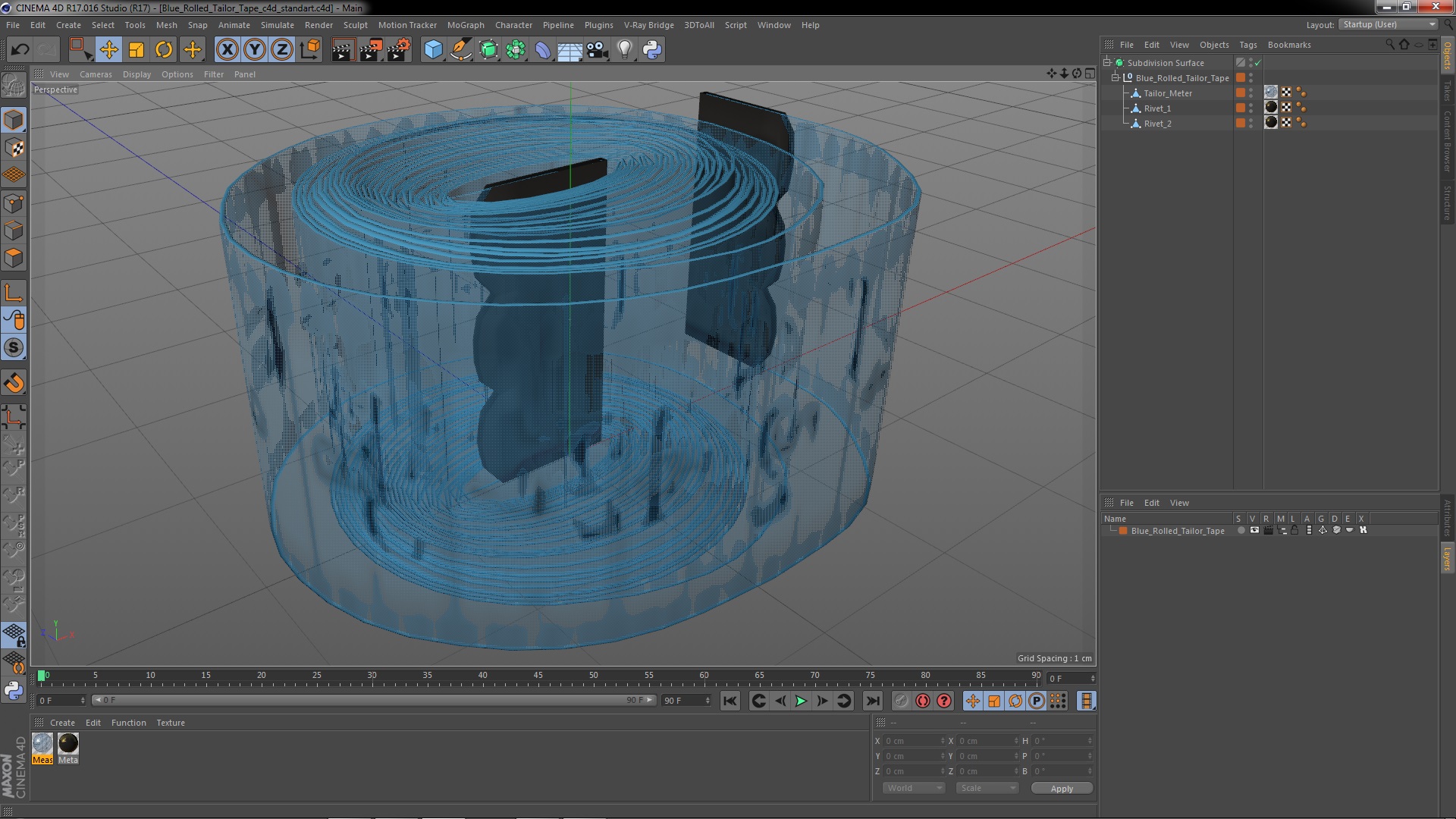1456x819 pixels.
Task: Select the Move tool in top toolbar
Action: tap(108, 50)
